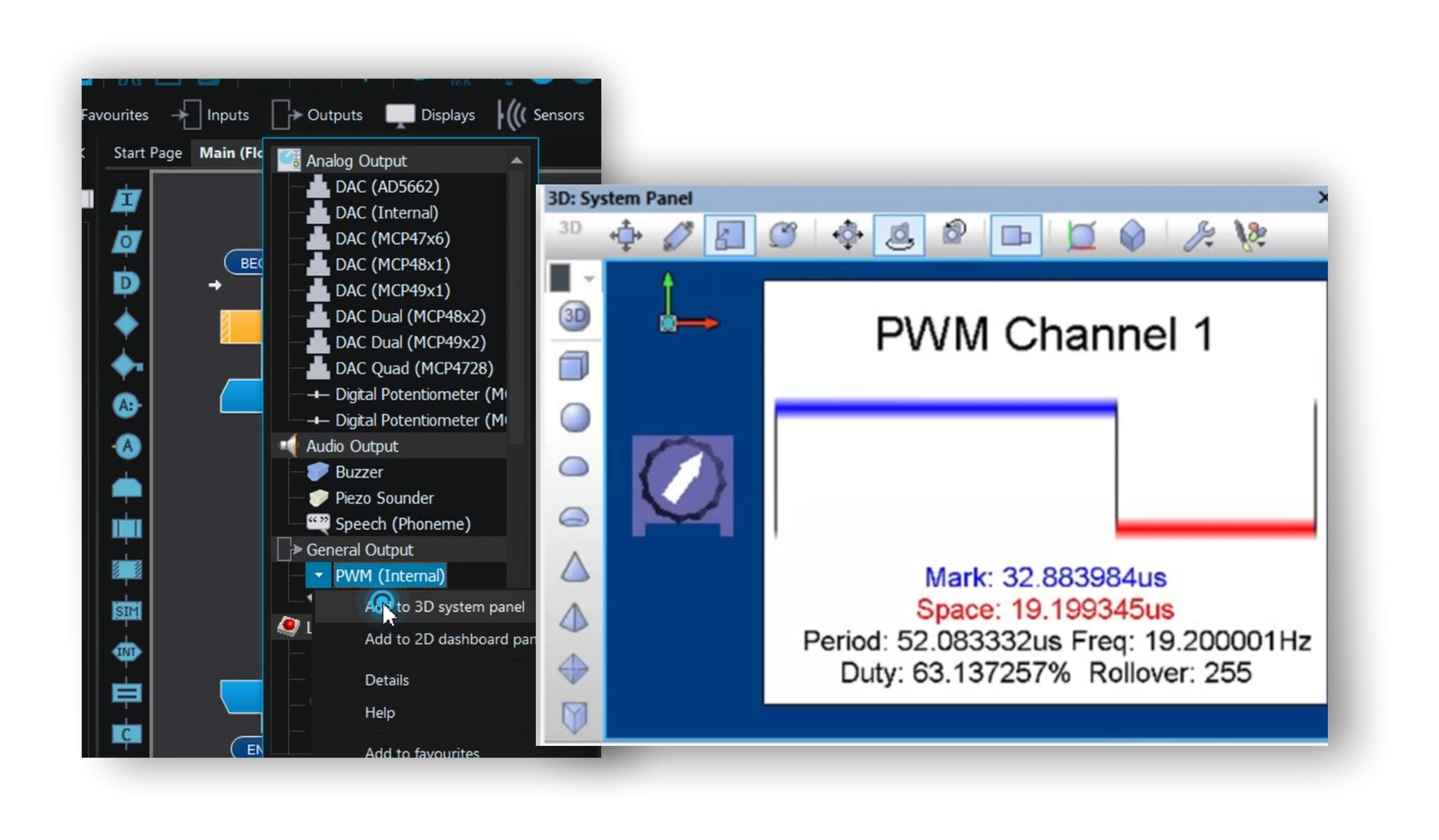Click the zoom camera view icon
1439x840 pixels.
(954, 233)
